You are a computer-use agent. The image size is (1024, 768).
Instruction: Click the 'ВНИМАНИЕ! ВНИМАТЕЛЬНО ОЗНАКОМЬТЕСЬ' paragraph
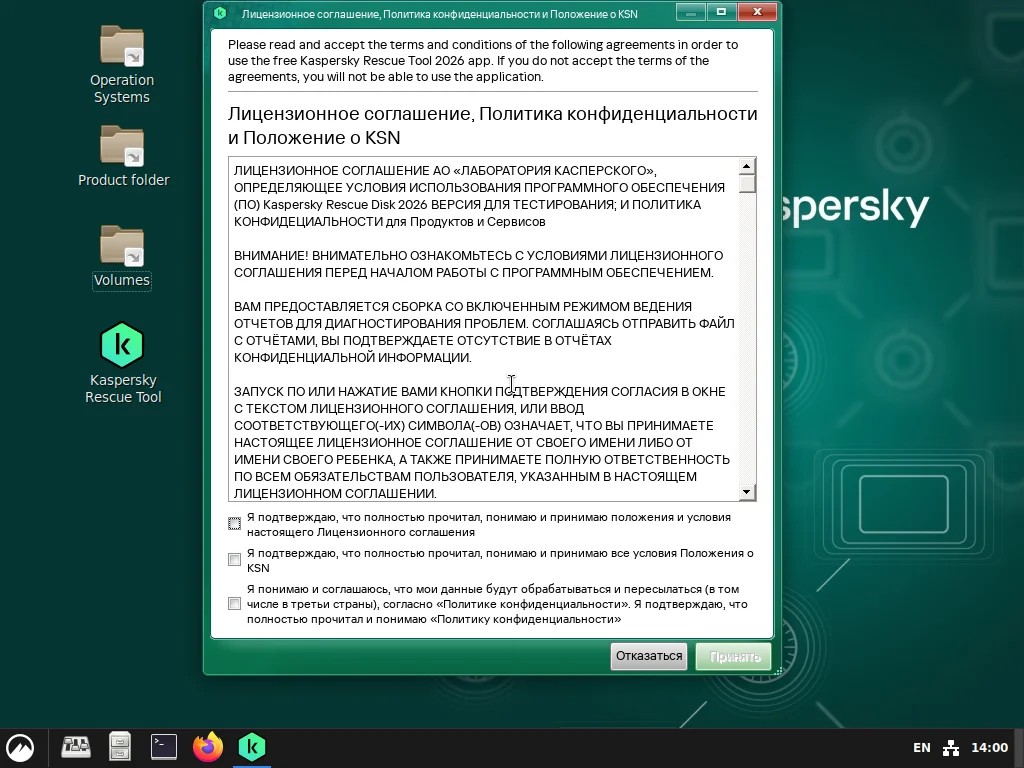479,264
